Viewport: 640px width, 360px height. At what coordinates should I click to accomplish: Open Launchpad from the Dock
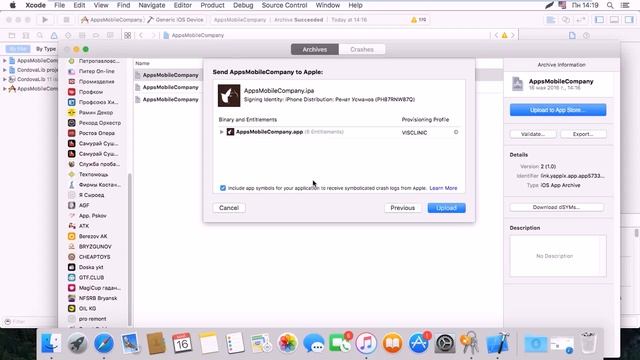(77, 343)
